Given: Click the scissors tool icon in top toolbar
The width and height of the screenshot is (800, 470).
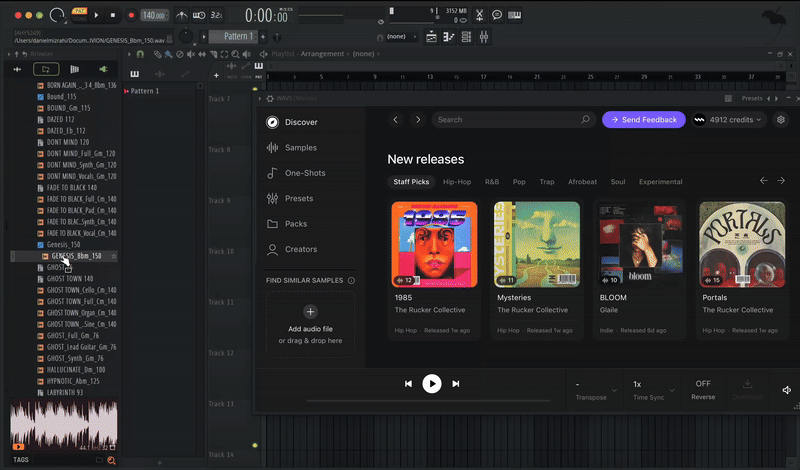Looking at the screenshot, I should pyautogui.click(x=480, y=15).
